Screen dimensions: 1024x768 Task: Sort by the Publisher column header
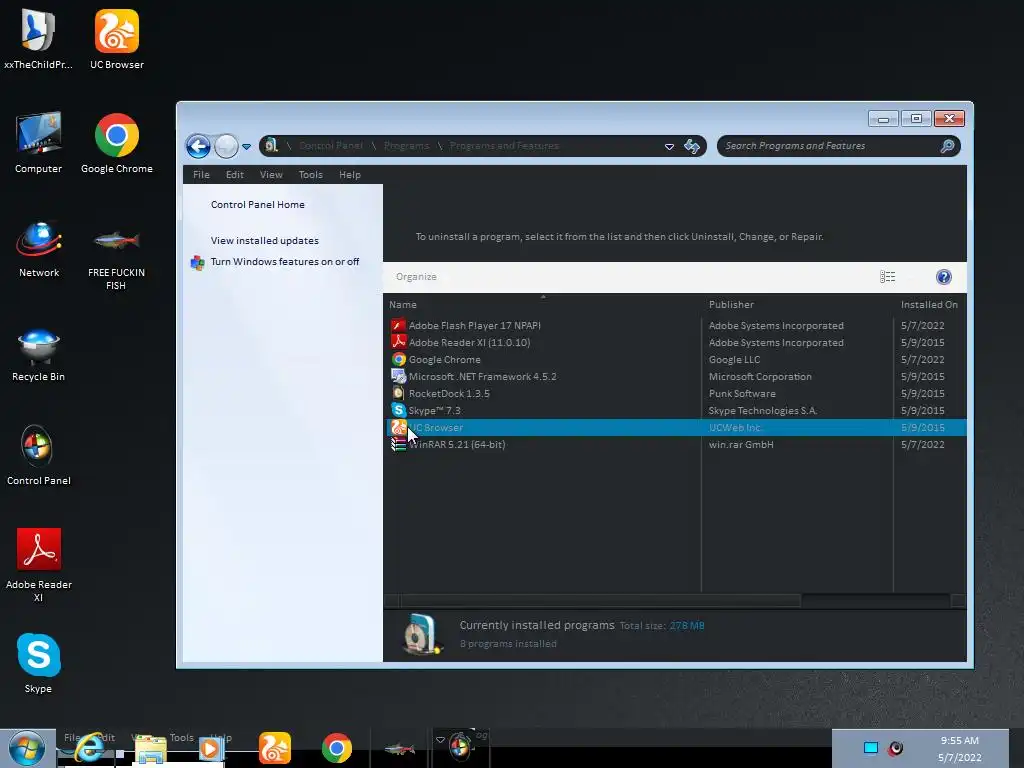coord(731,305)
